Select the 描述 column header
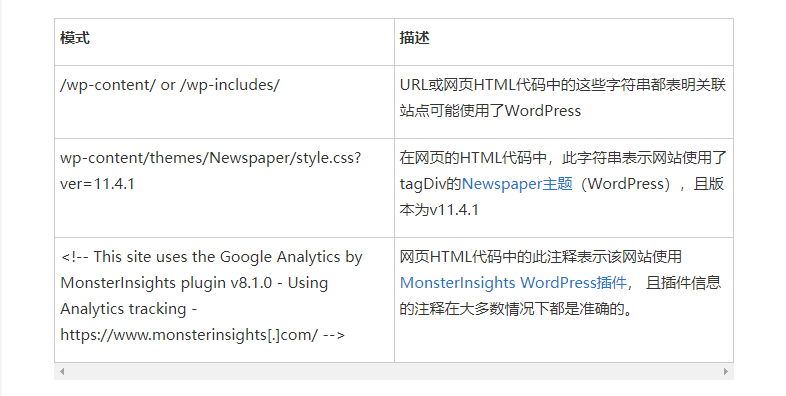Image resolution: width=786 pixels, height=396 pixels. tap(564, 42)
